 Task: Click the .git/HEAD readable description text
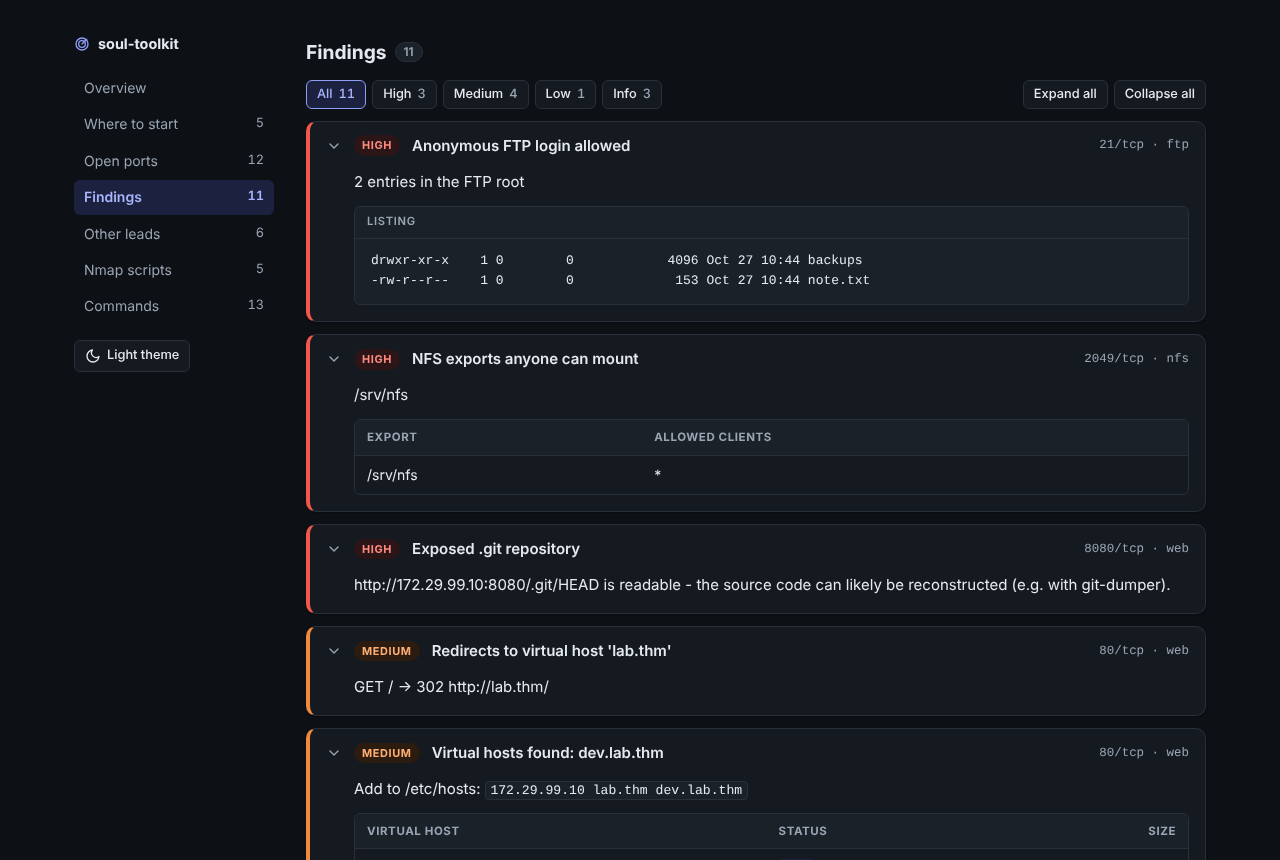[762, 585]
